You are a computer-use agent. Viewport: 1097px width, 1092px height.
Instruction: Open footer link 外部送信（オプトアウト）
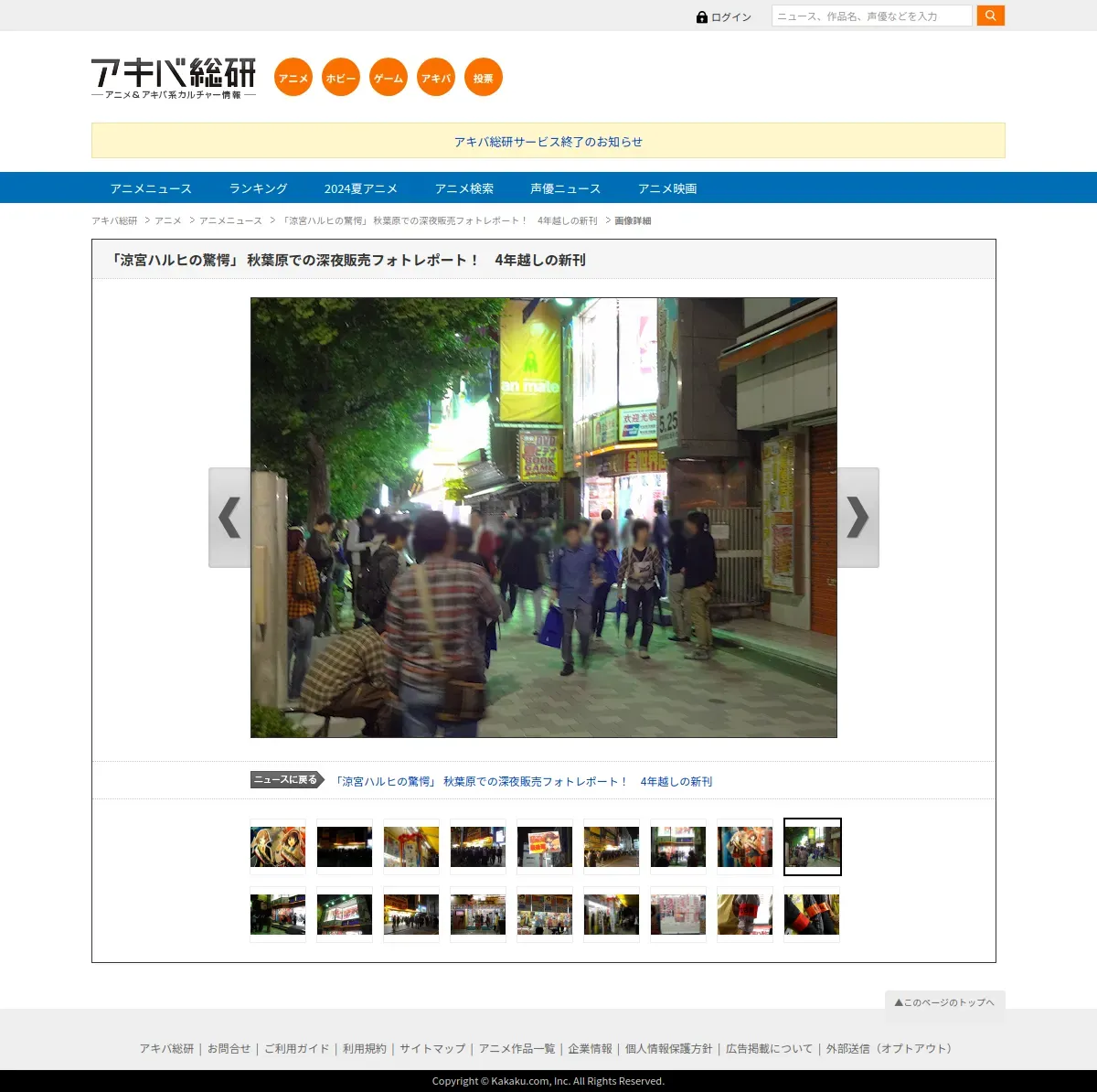[x=891, y=1048]
